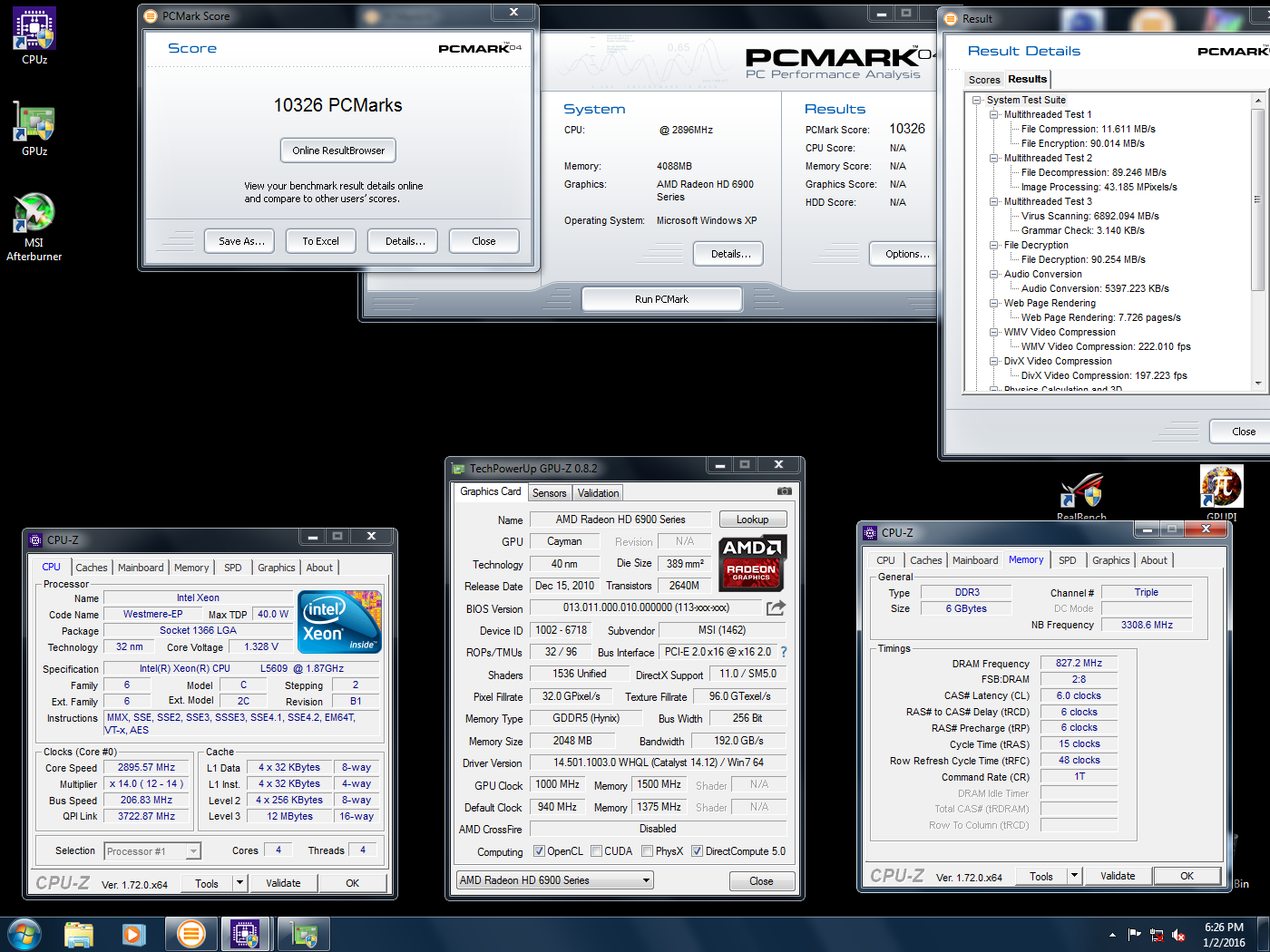This screenshot has width=1270, height=952.
Task: Click the BIOS version share icon in GPU-Z
Action: tap(776, 607)
